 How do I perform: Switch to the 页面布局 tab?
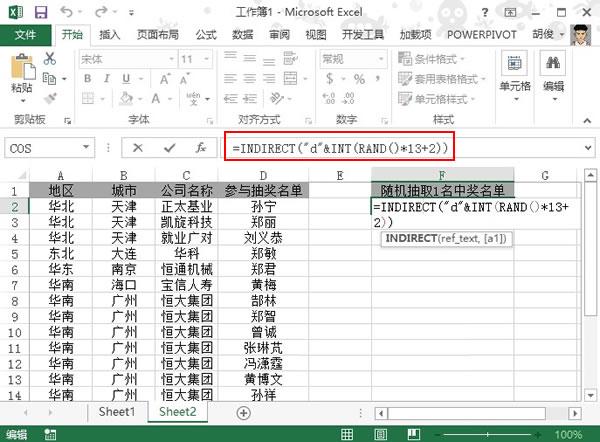coord(158,35)
